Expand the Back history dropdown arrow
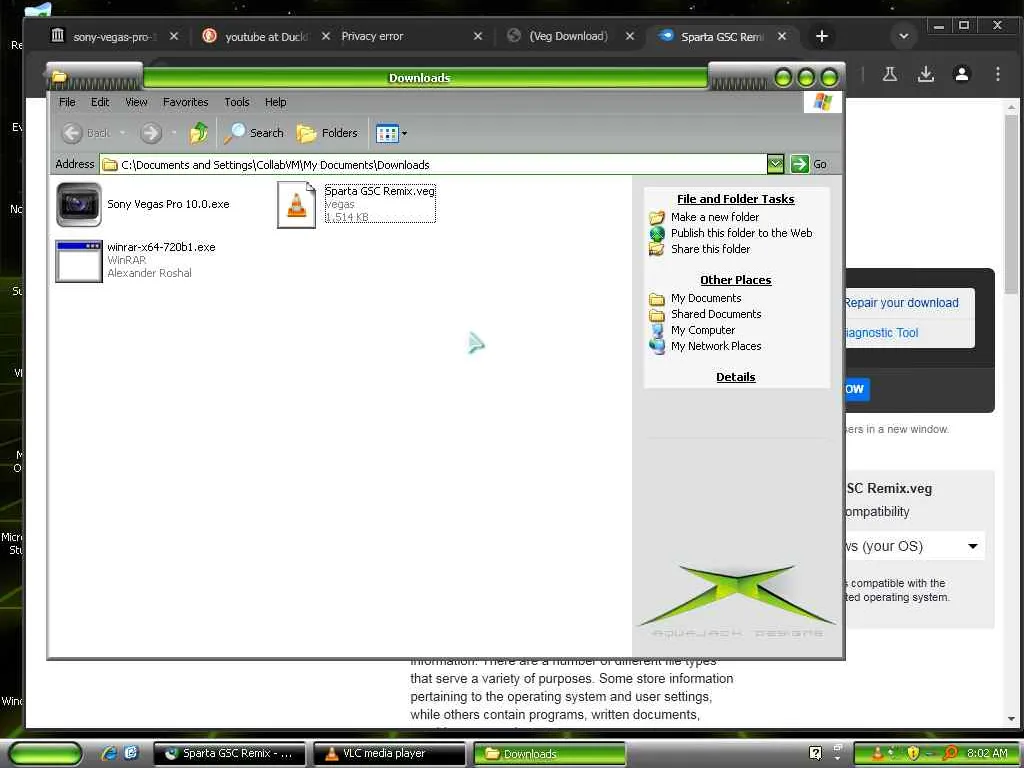Screen dimensions: 1024x768 click(122, 133)
